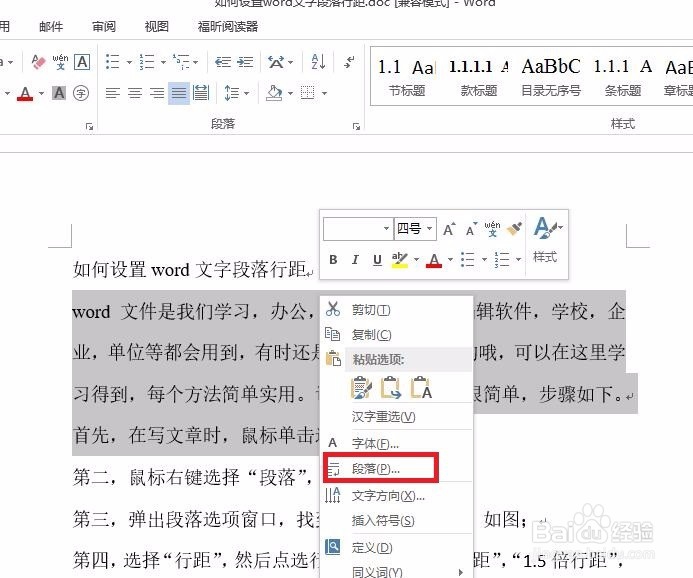Click mini toolbar Grow Font icon

[449, 229]
